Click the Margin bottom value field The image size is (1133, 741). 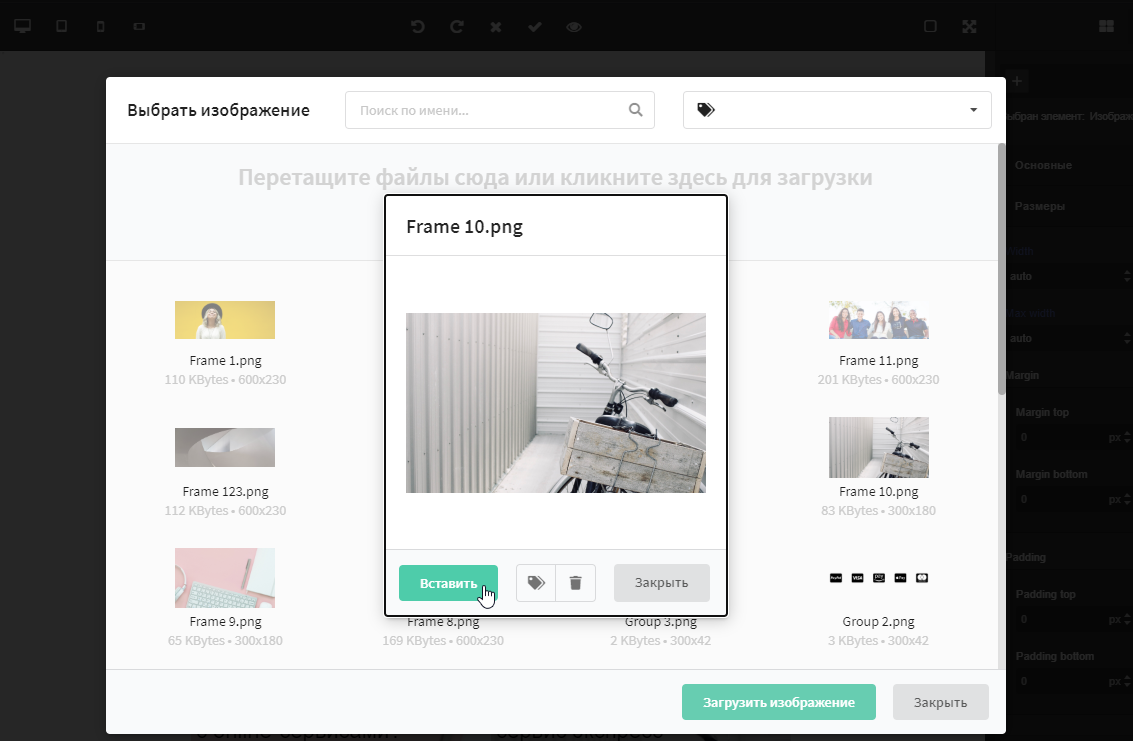point(1060,500)
